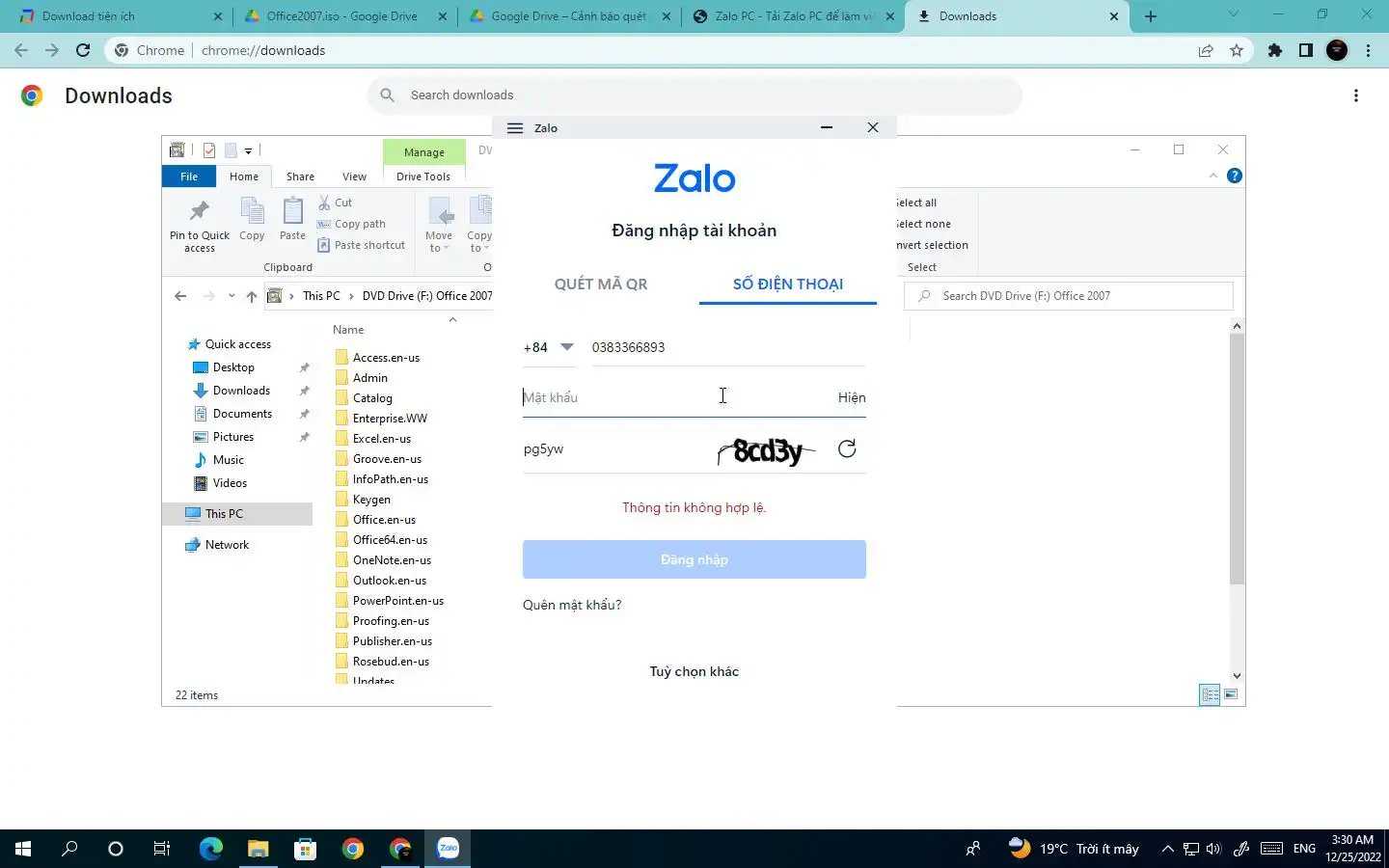Open the +84 country code dropdown

pyautogui.click(x=549, y=347)
